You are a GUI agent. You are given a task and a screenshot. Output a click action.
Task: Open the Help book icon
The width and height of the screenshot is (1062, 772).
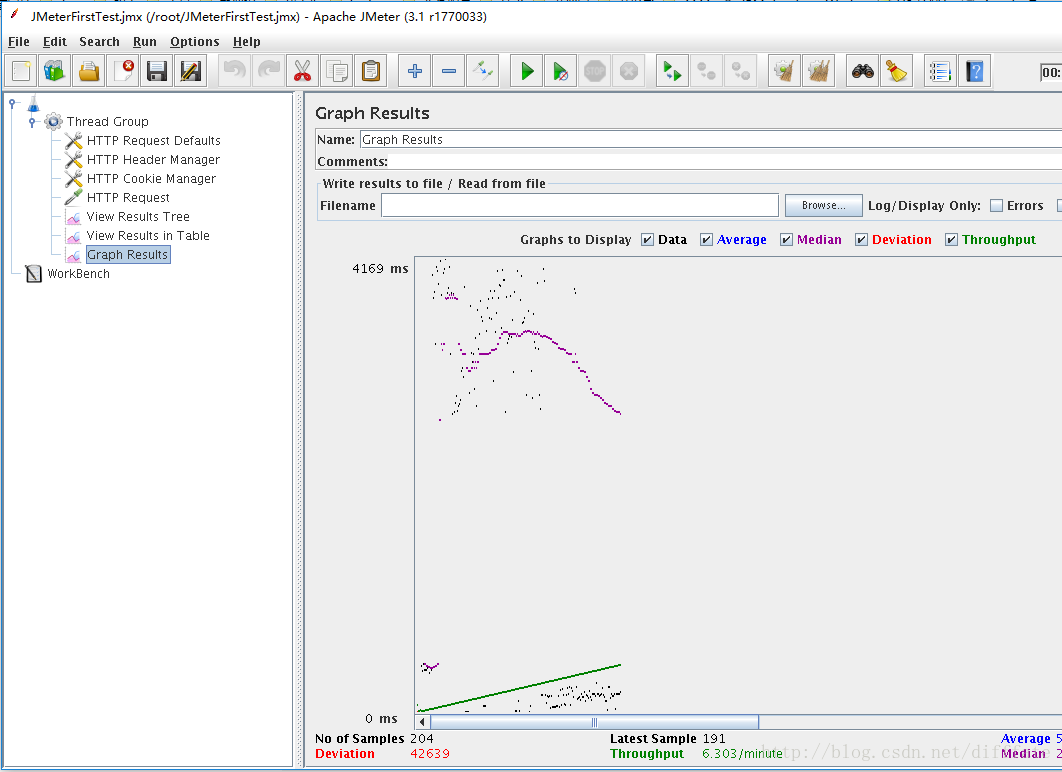click(975, 71)
